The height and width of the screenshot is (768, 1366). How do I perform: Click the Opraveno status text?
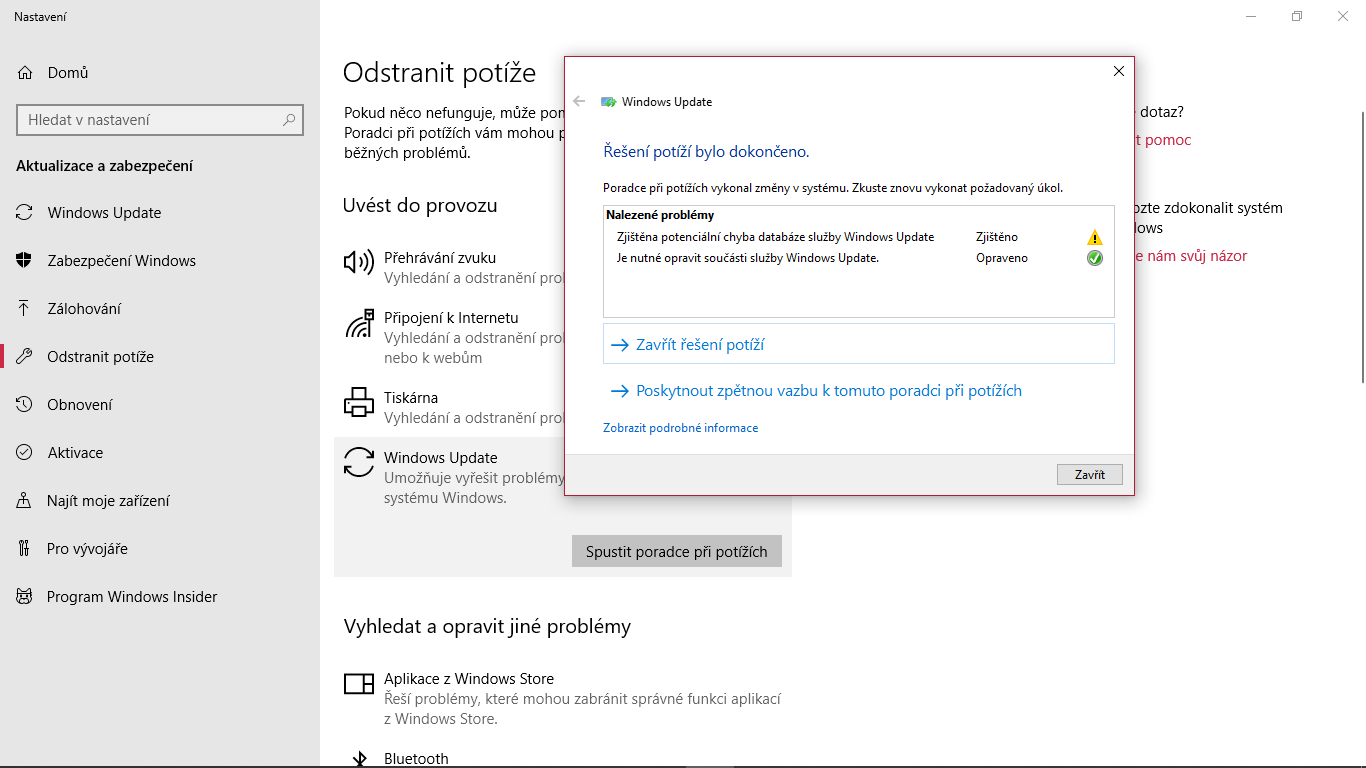point(1002,258)
